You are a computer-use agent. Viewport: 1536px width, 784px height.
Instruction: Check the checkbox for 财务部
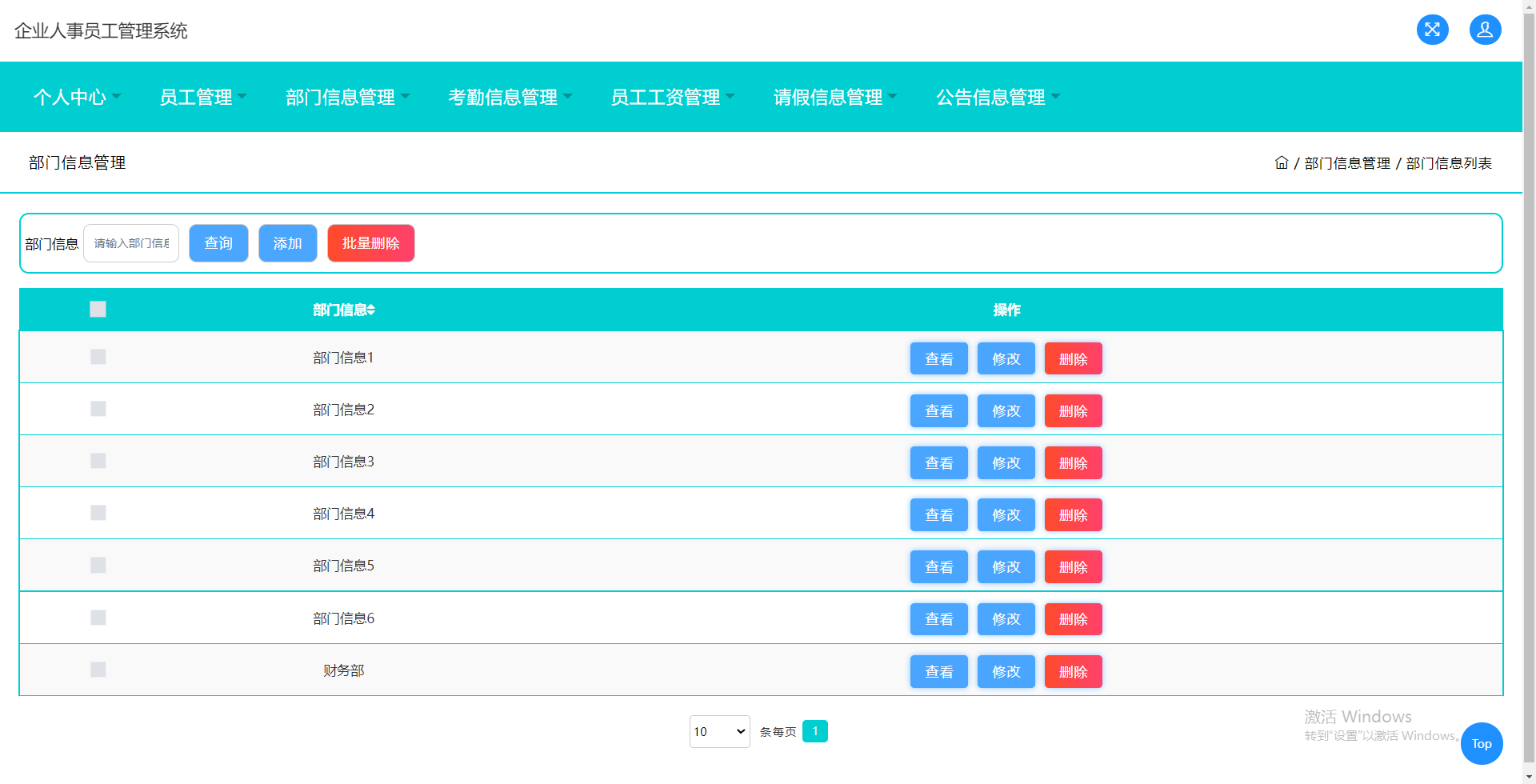click(x=98, y=670)
